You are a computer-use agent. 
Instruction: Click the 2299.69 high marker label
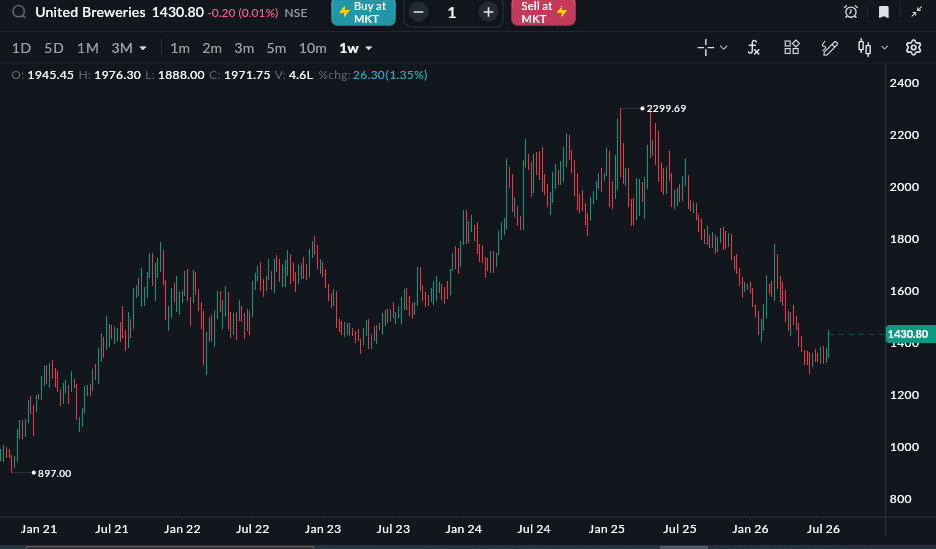[x=666, y=109]
